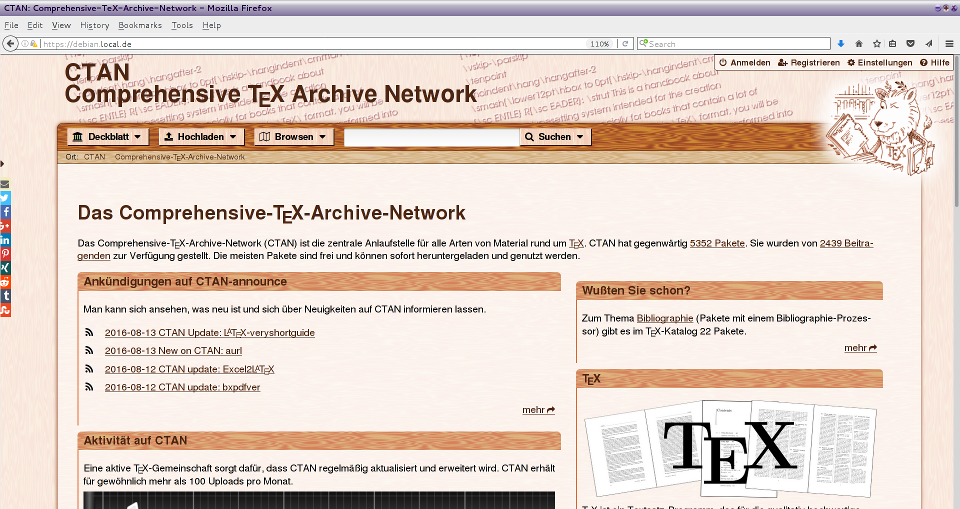Share page on StumbleUpon sidebar icon
Image resolution: width=960 pixels, height=509 pixels.
5,310
